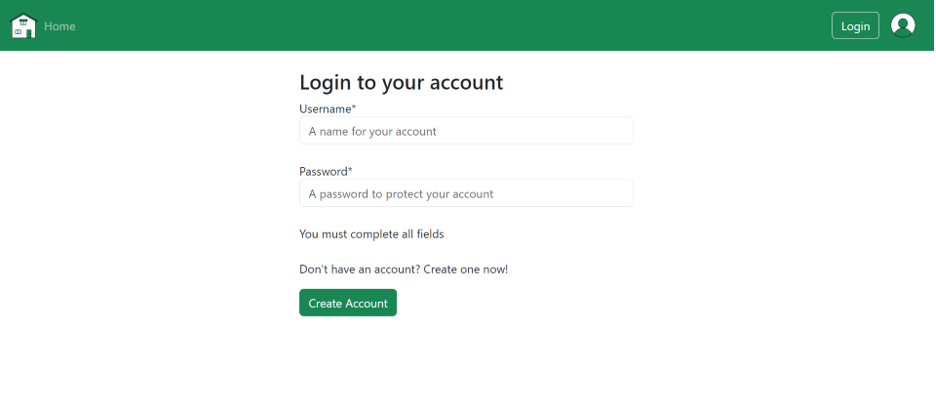936x404 pixels.
Task: Open account menu via the round avatar
Action: [x=902, y=26]
